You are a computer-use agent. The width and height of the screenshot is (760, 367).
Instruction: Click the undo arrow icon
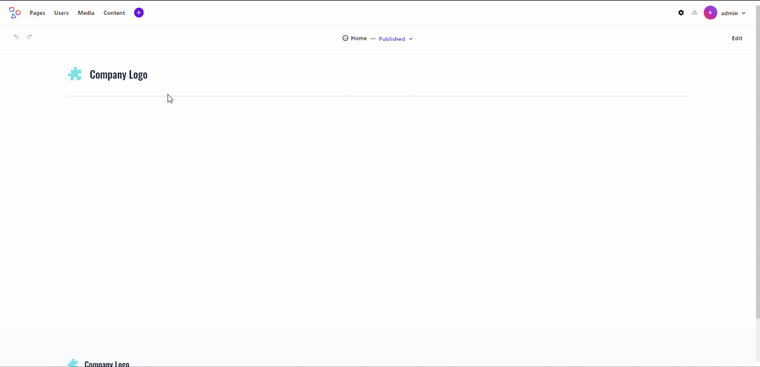click(x=16, y=37)
